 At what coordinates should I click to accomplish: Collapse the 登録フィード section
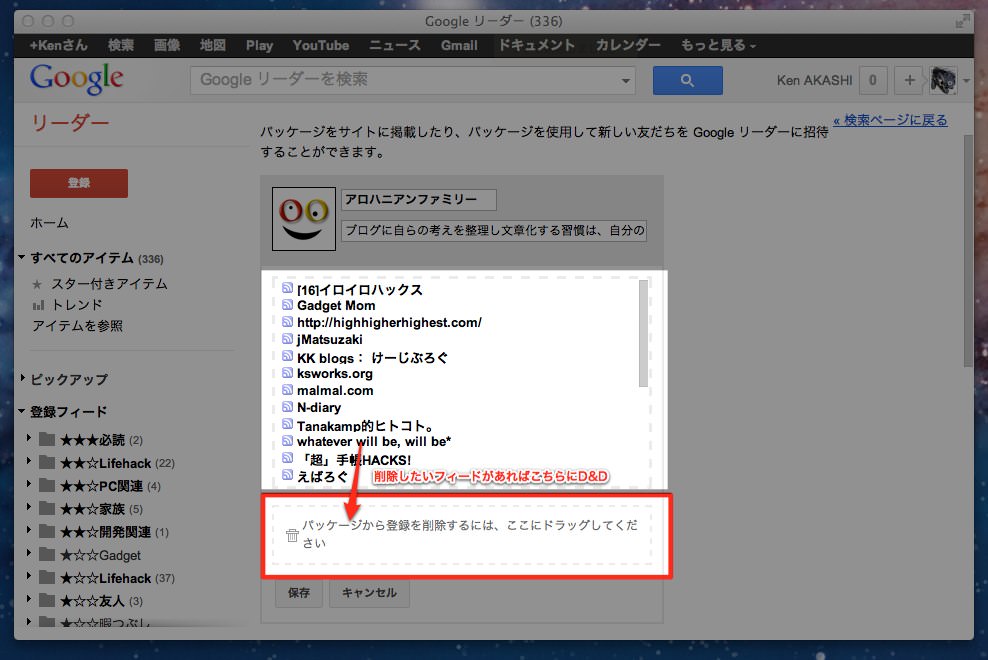(x=21, y=411)
